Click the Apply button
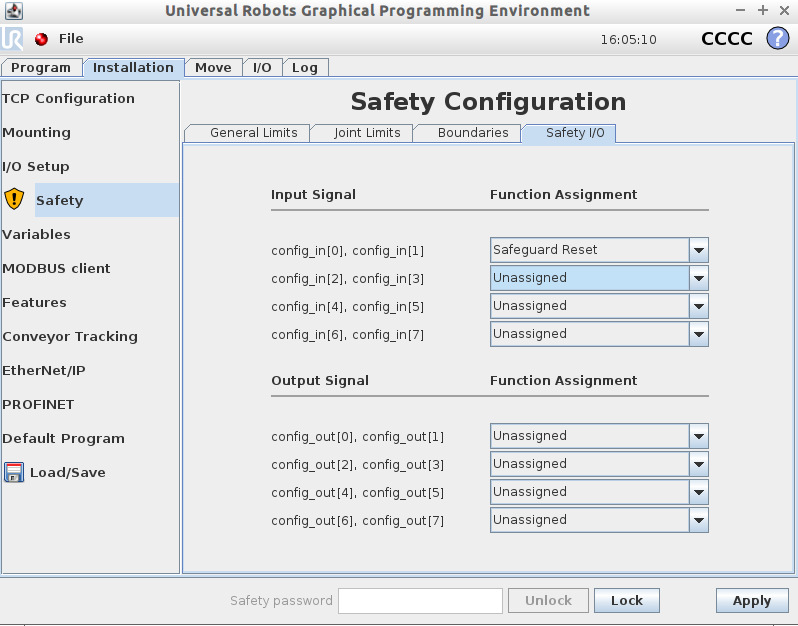The width and height of the screenshot is (798, 626). coord(752,601)
